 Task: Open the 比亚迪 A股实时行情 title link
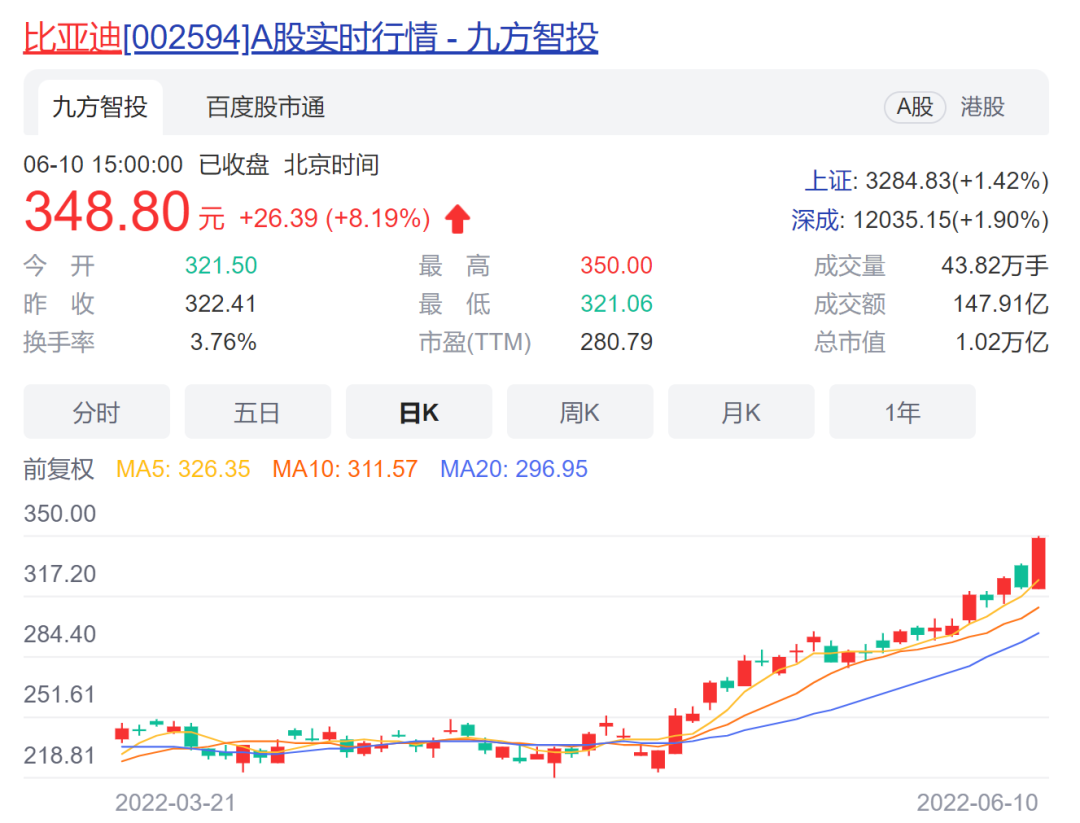(310, 38)
